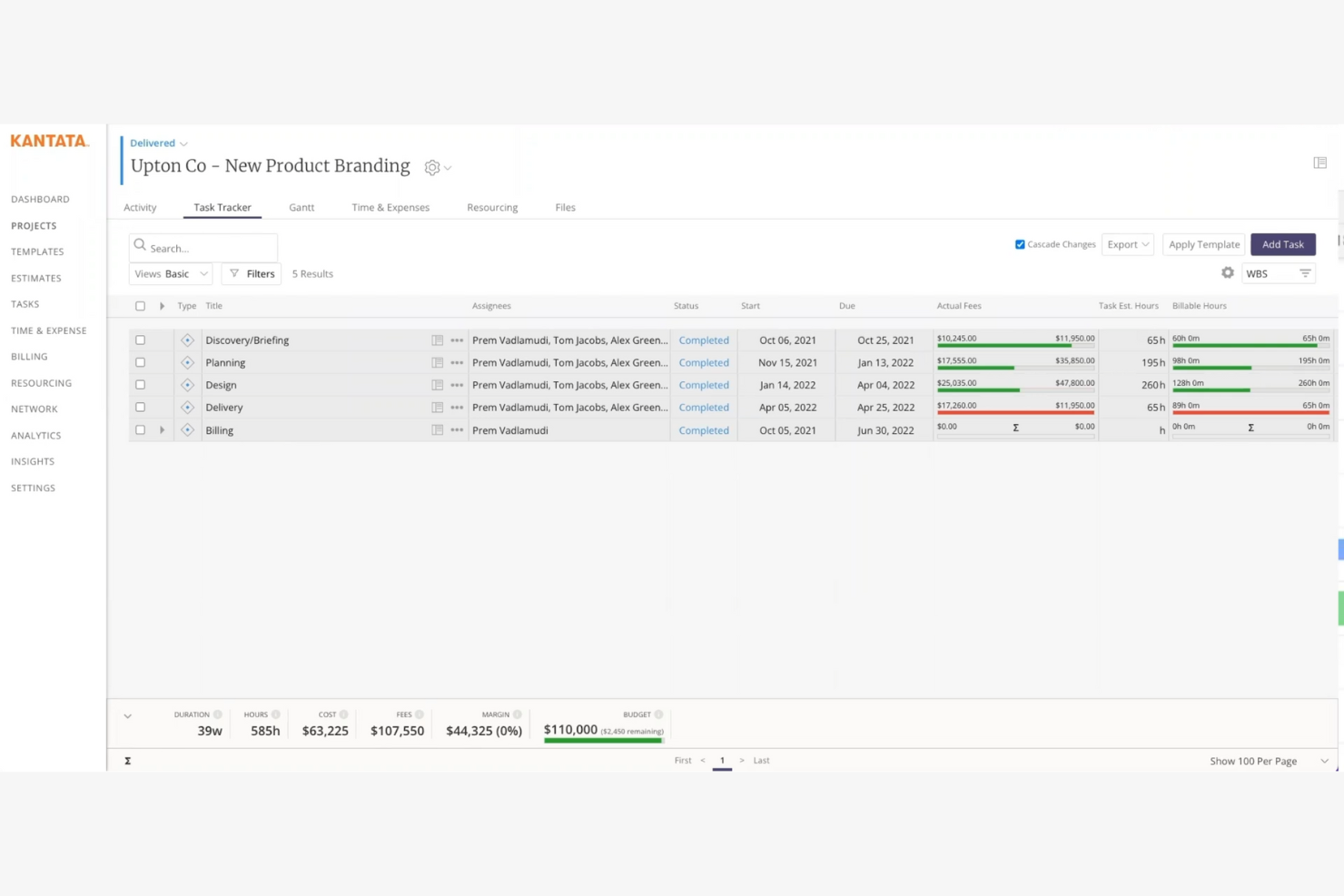Check the Discovery/Briefing row checkbox

coord(140,340)
